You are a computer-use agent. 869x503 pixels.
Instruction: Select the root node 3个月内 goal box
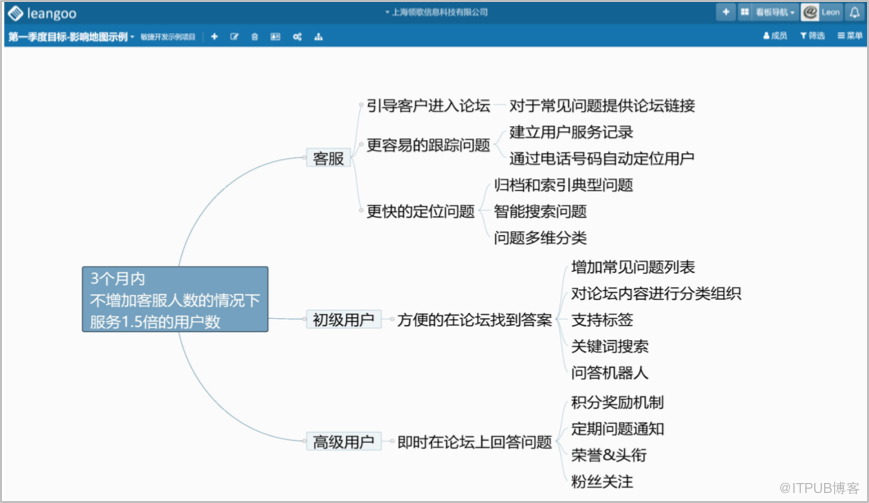coord(175,299)
